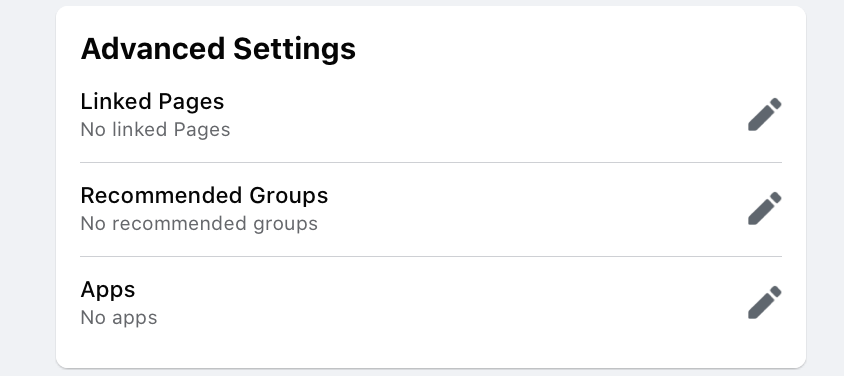Viewport: 844px width, 376px height.
Task: Click the word "Groups" in Recommended Groups title
Action: tap(289, 195)
